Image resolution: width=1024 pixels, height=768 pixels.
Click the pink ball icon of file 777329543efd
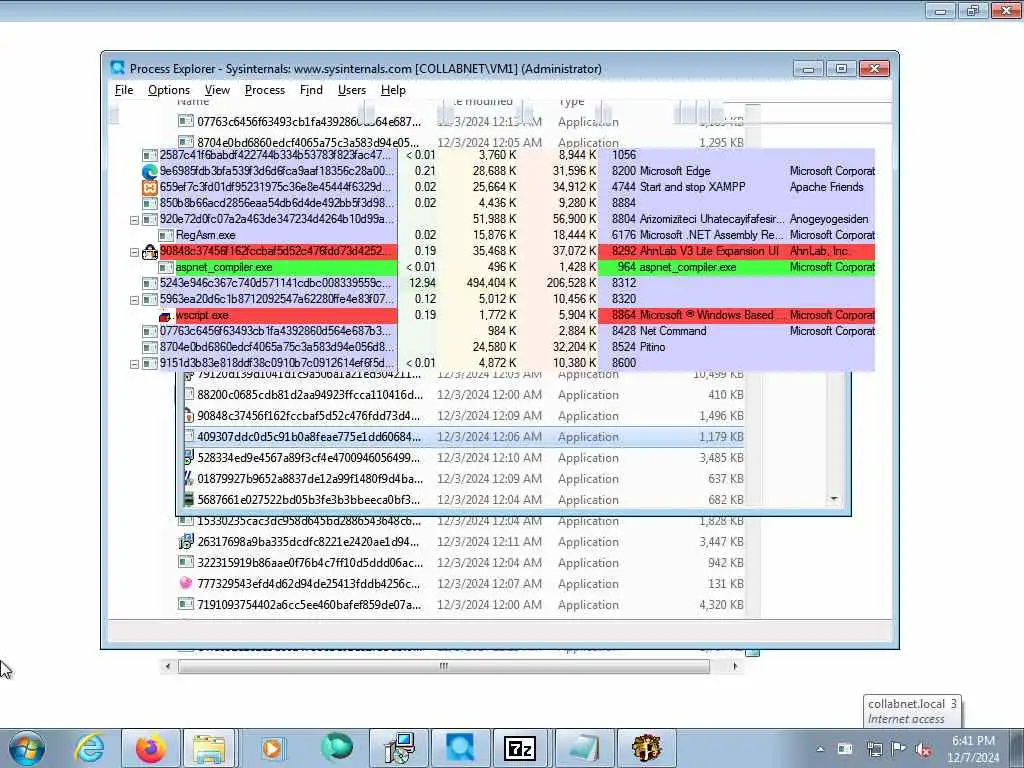[185, 583]
